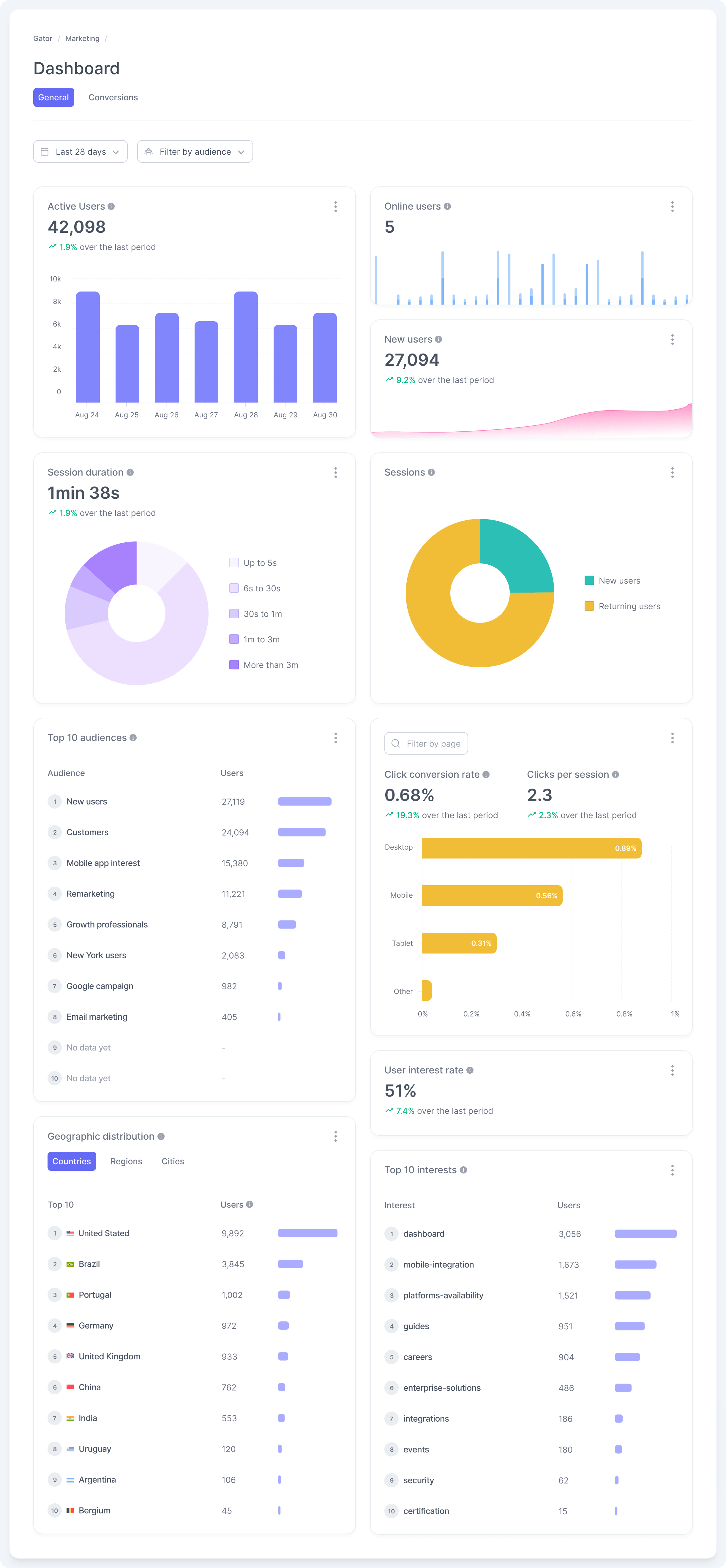The width and height of the screenshot is (726, 1568).
Task: Open New users card options menu
Action: 673,340
